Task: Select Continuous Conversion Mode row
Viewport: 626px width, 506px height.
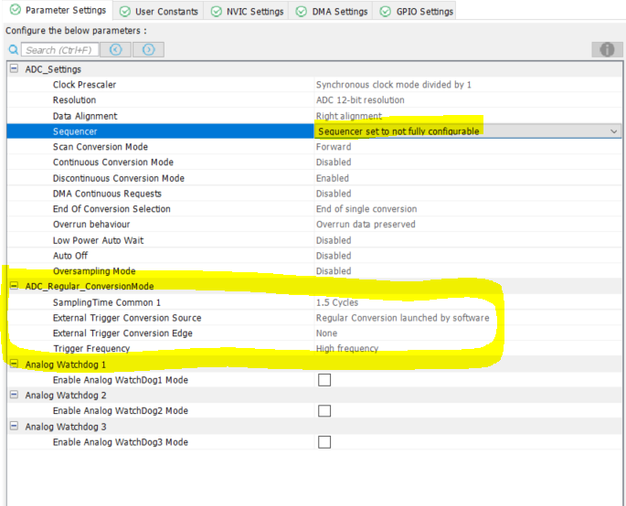Action: [314, 162]
